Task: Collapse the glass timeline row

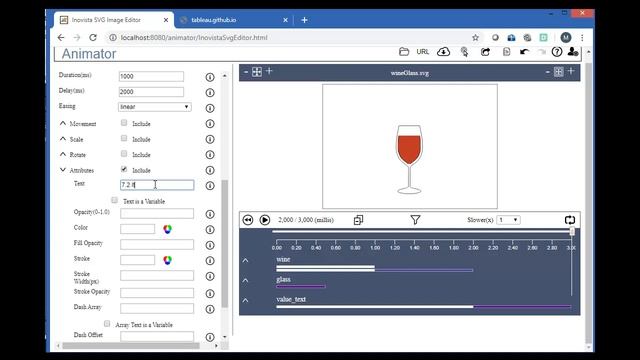Action: pos(245,280)
